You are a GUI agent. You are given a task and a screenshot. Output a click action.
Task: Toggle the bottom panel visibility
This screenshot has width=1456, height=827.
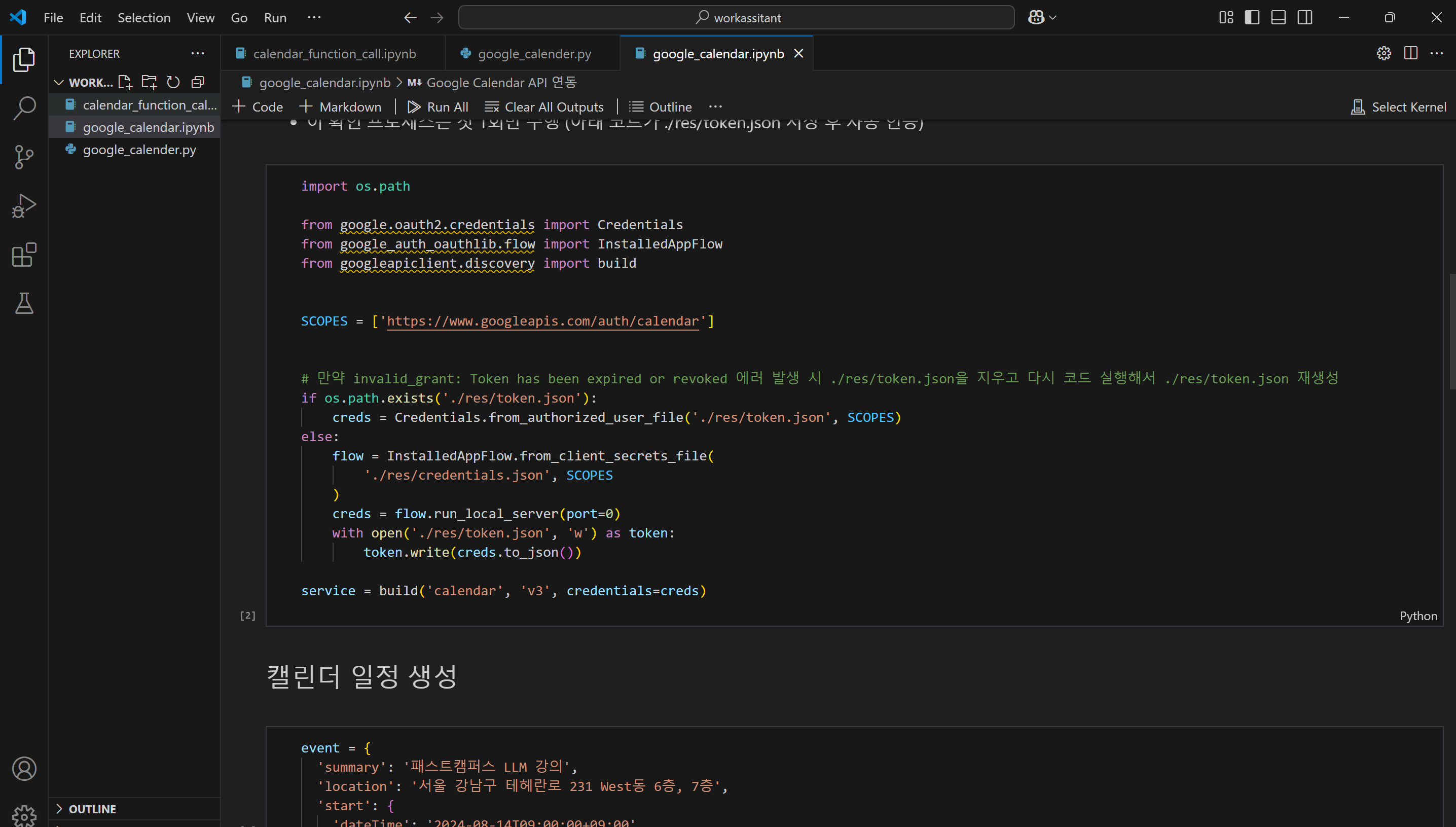click(1278, 18)
